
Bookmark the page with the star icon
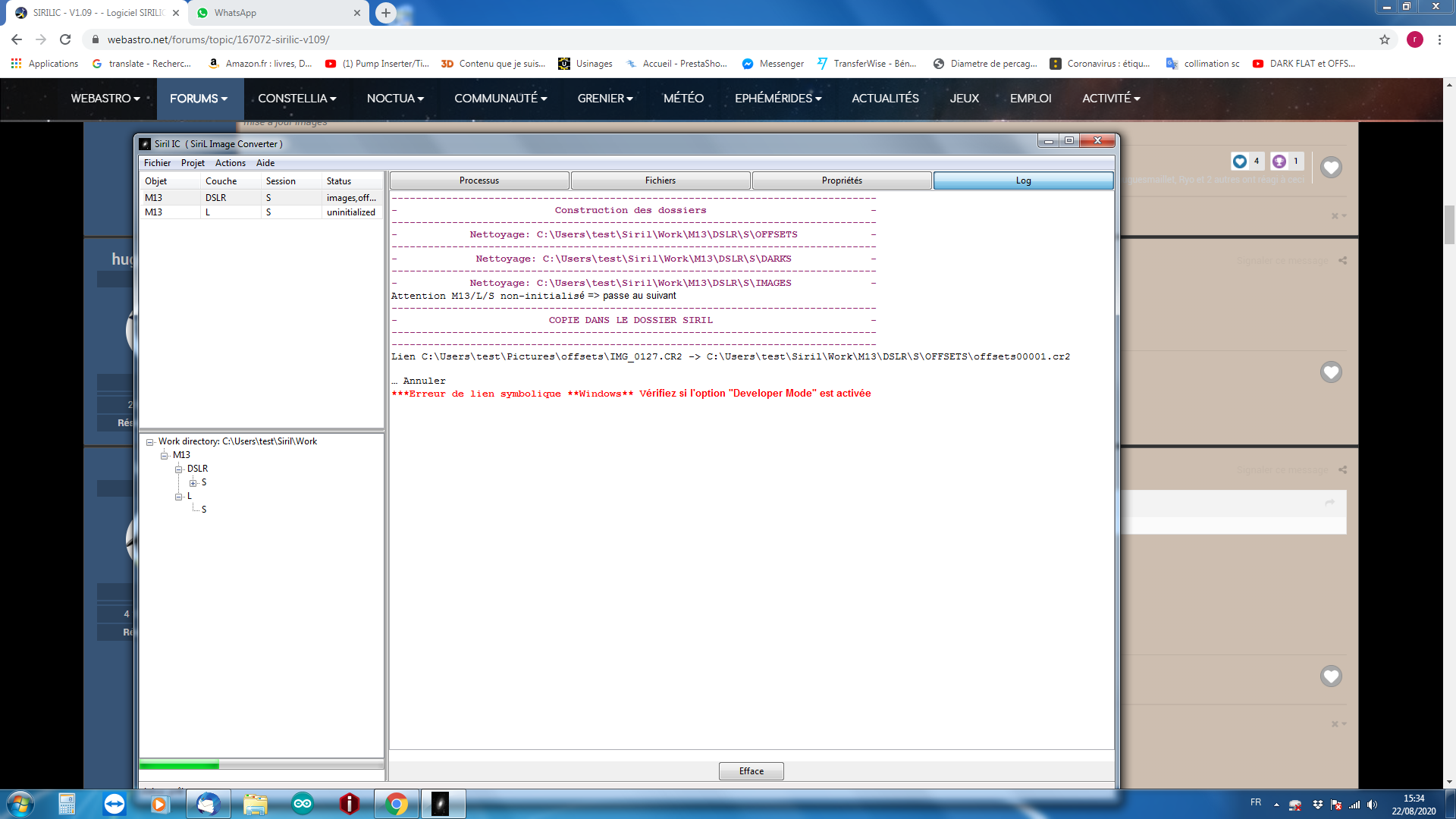[1385, 39]
